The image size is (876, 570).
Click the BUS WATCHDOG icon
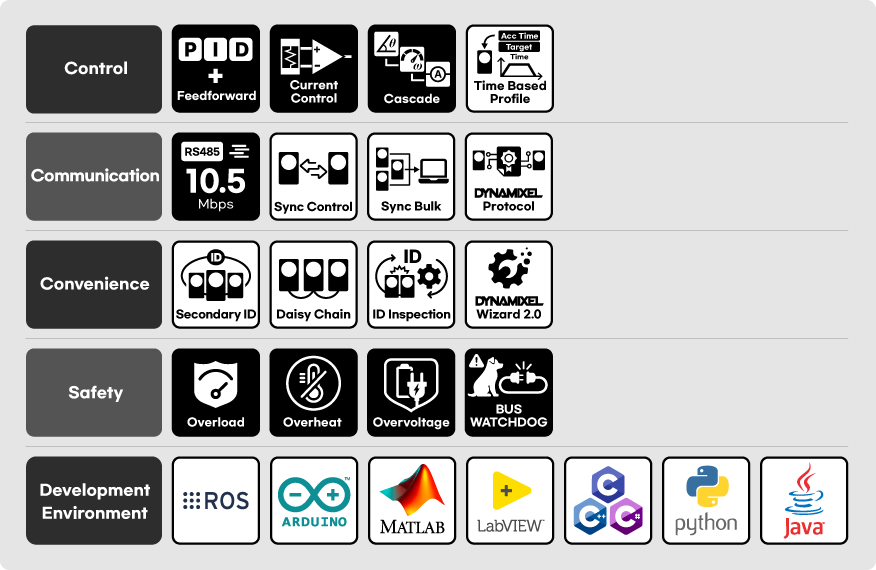point(509,392)
